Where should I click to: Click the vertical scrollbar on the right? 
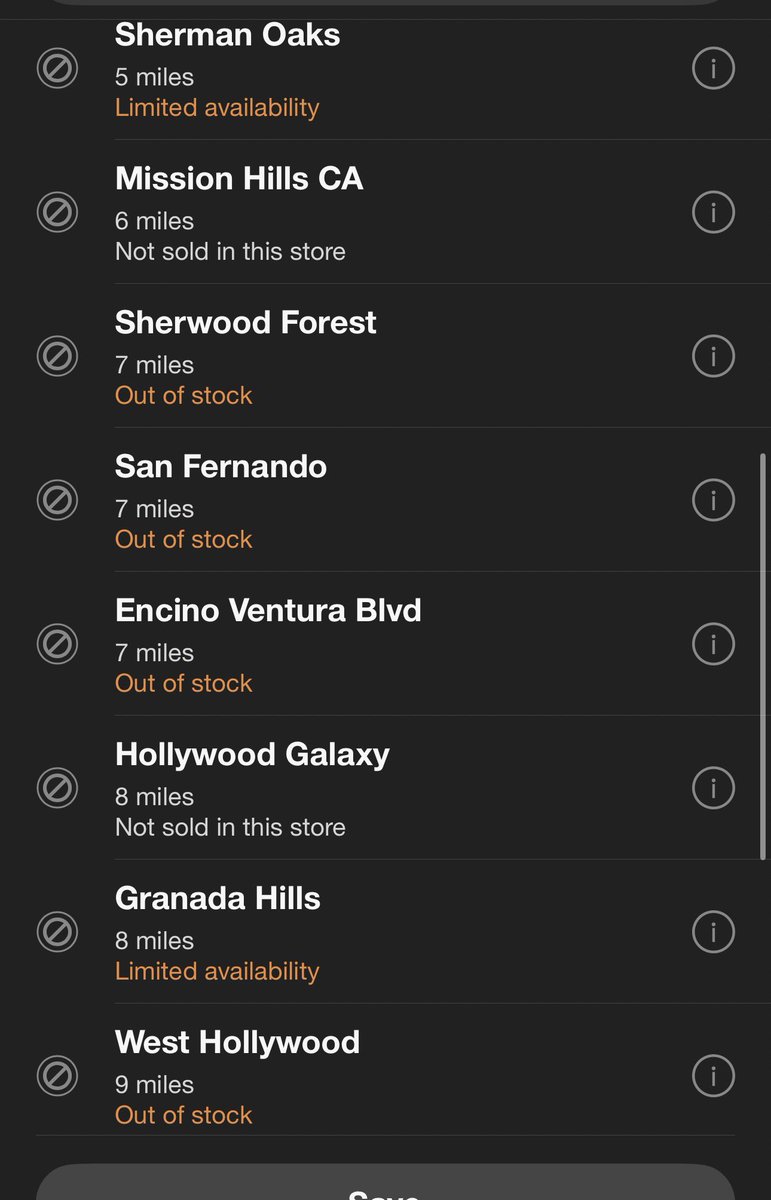(764, 656)
